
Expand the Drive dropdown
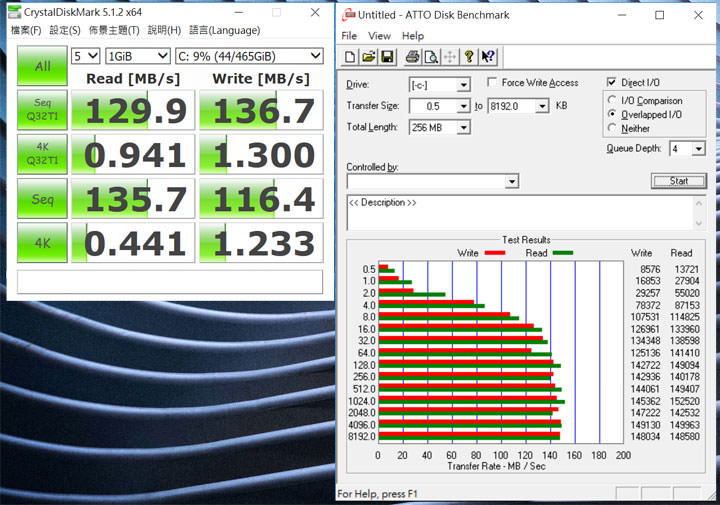[x=463, y=85]
